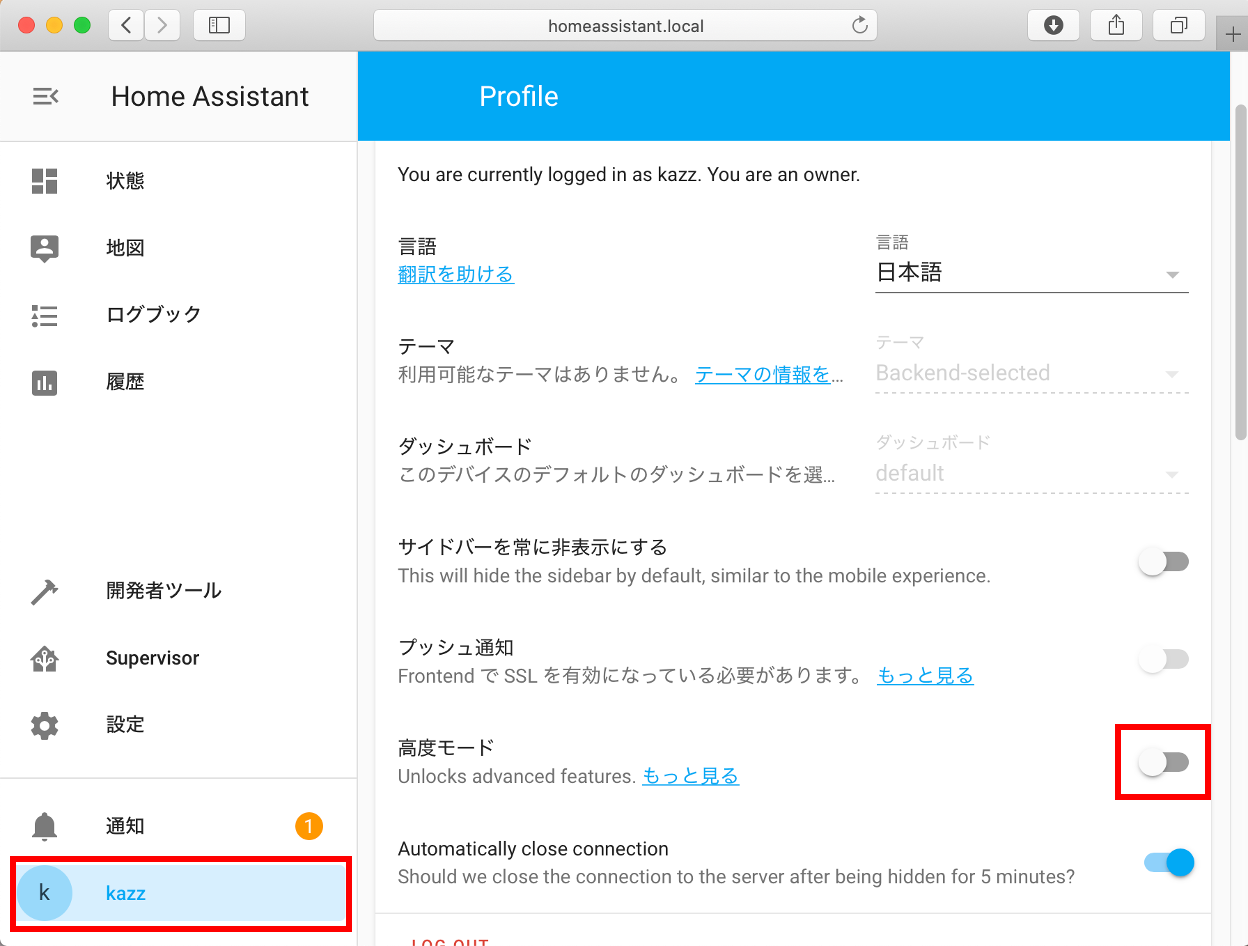Show Safari downloads
This screenshot has height=946, width=1248.
(1053, 25)
